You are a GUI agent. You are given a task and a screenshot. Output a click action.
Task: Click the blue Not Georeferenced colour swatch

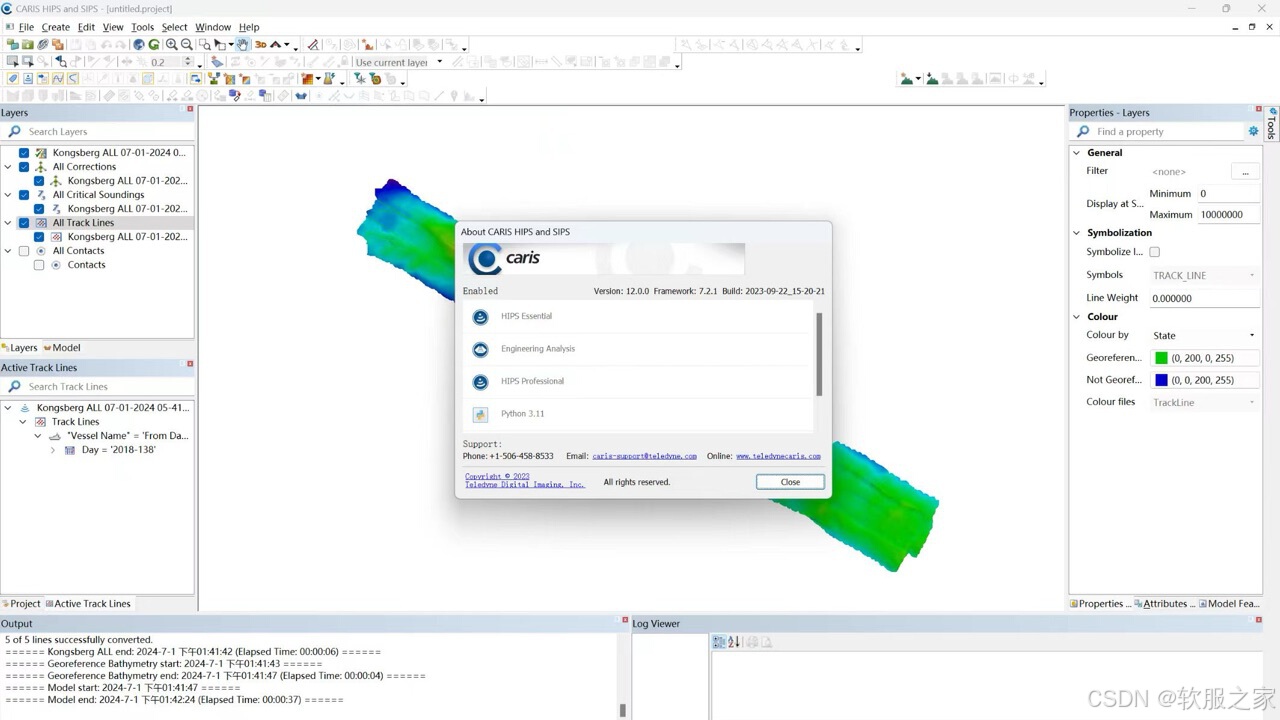click(1161, 380)
